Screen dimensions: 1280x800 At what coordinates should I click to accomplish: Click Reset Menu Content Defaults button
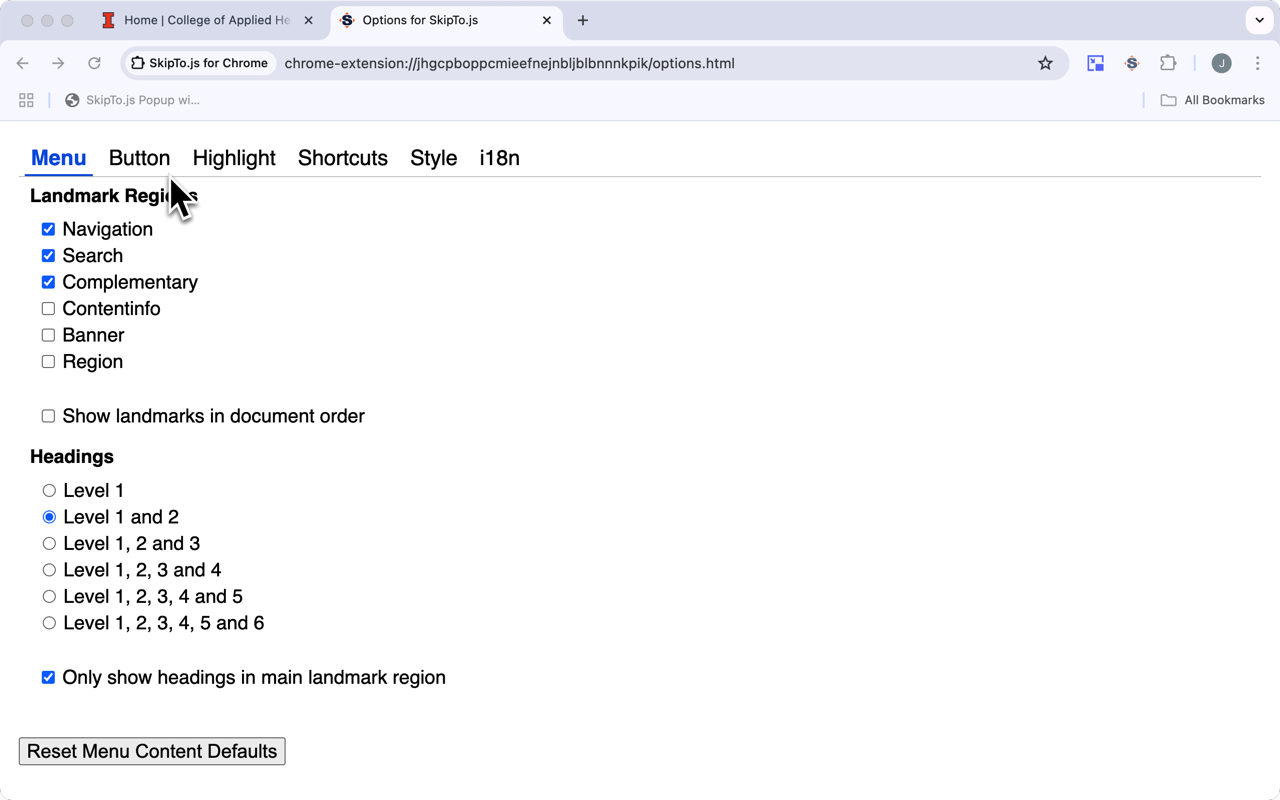pos(152,751)
